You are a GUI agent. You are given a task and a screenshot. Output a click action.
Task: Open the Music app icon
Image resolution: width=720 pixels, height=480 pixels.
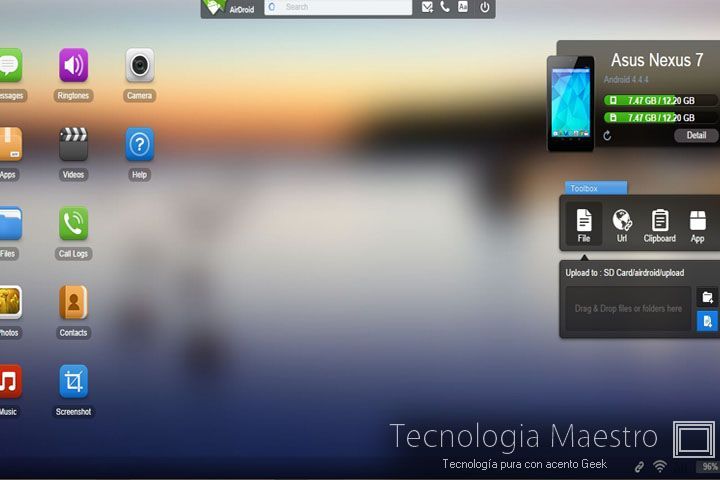click(9, 381)
